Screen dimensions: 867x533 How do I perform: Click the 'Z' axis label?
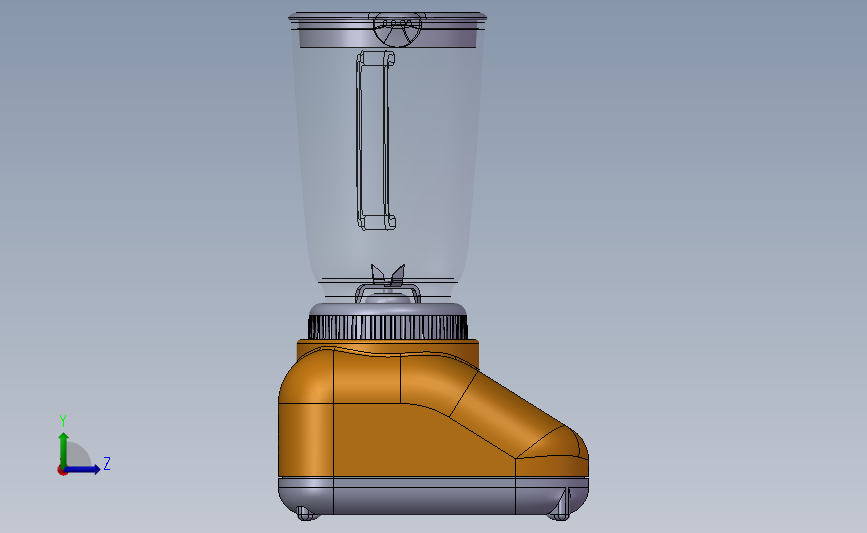[107, 463]
